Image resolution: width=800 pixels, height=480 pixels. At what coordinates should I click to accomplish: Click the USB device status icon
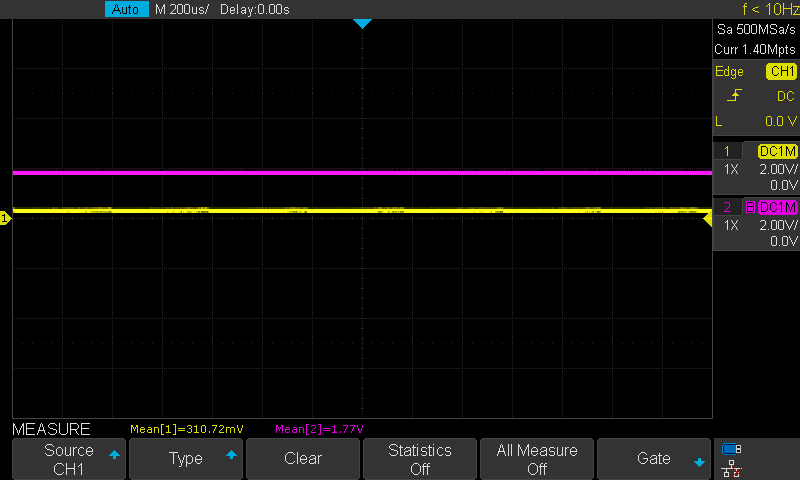[732, 449]
